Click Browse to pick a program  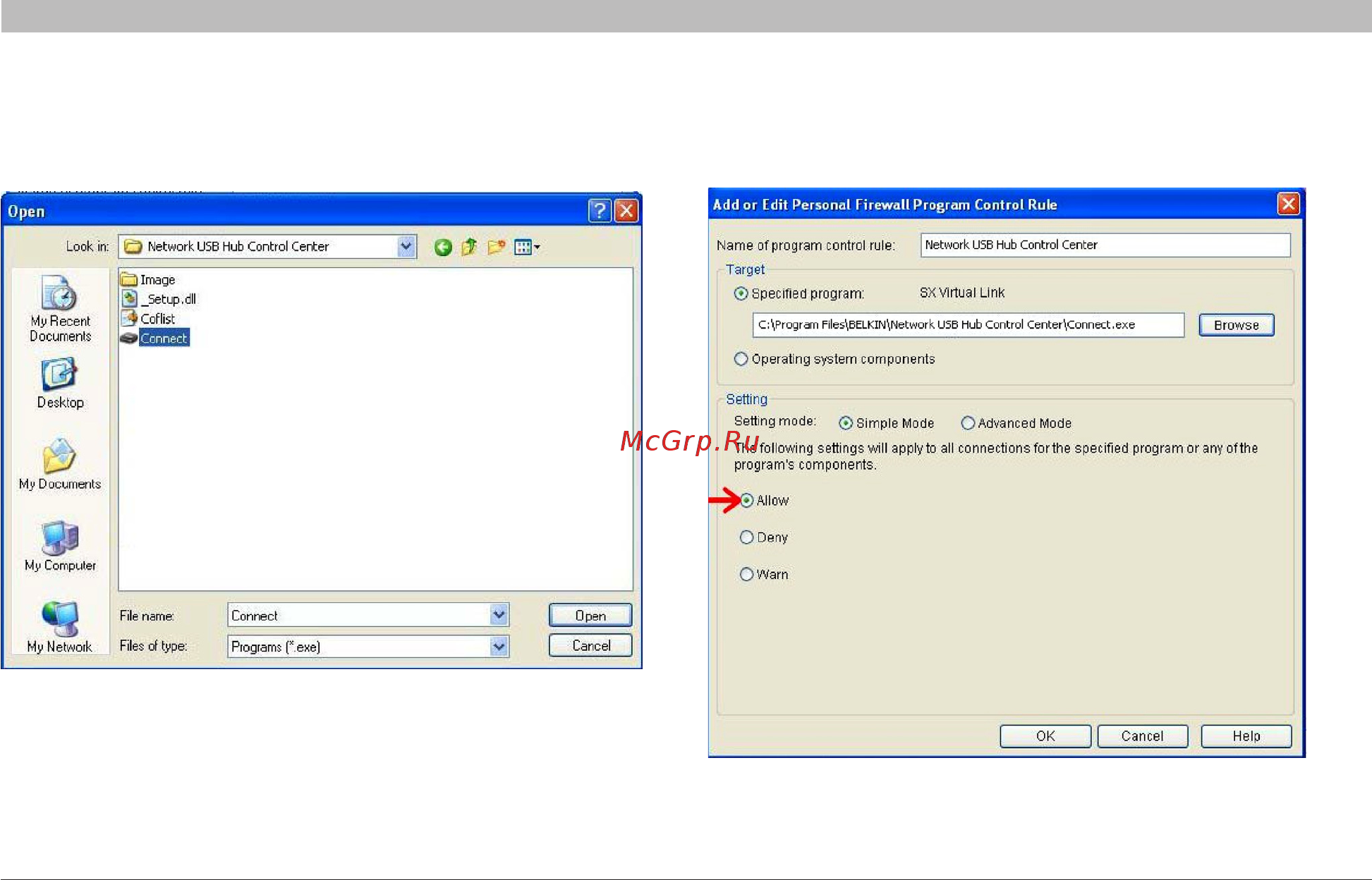pyautogui.click(x=1237, y=325)
